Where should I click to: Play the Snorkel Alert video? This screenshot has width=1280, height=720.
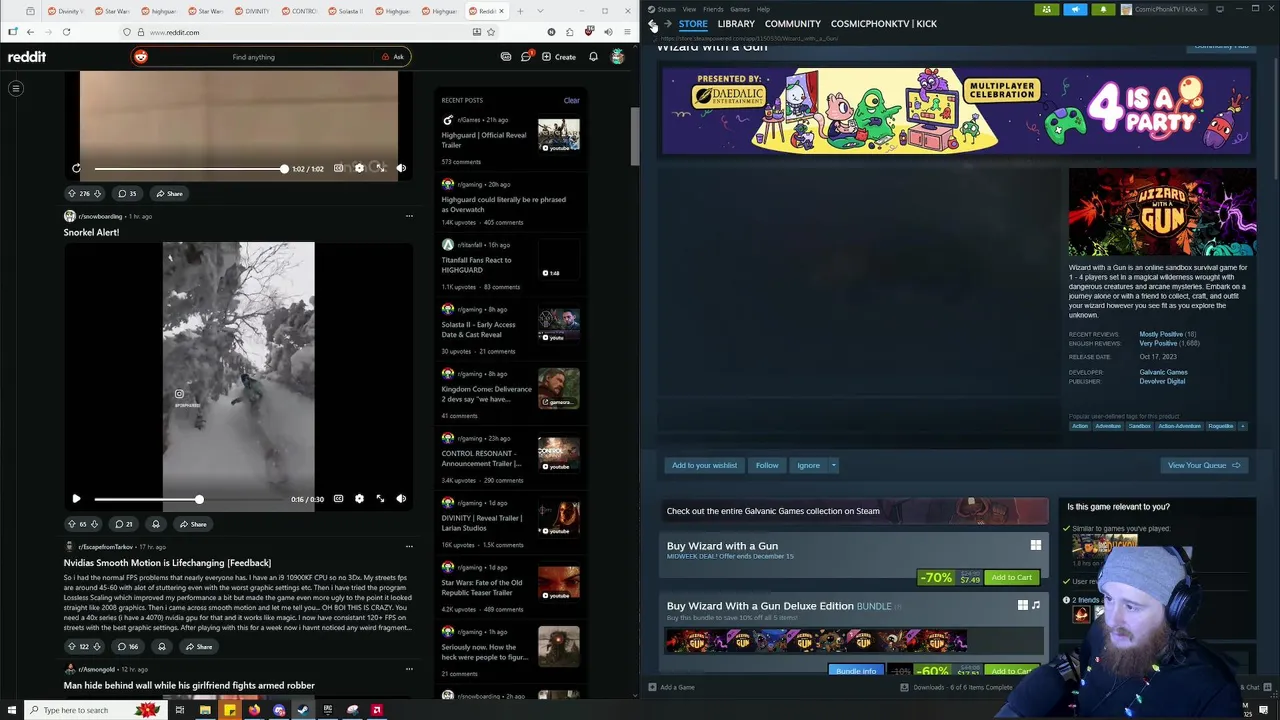[76, 498]
